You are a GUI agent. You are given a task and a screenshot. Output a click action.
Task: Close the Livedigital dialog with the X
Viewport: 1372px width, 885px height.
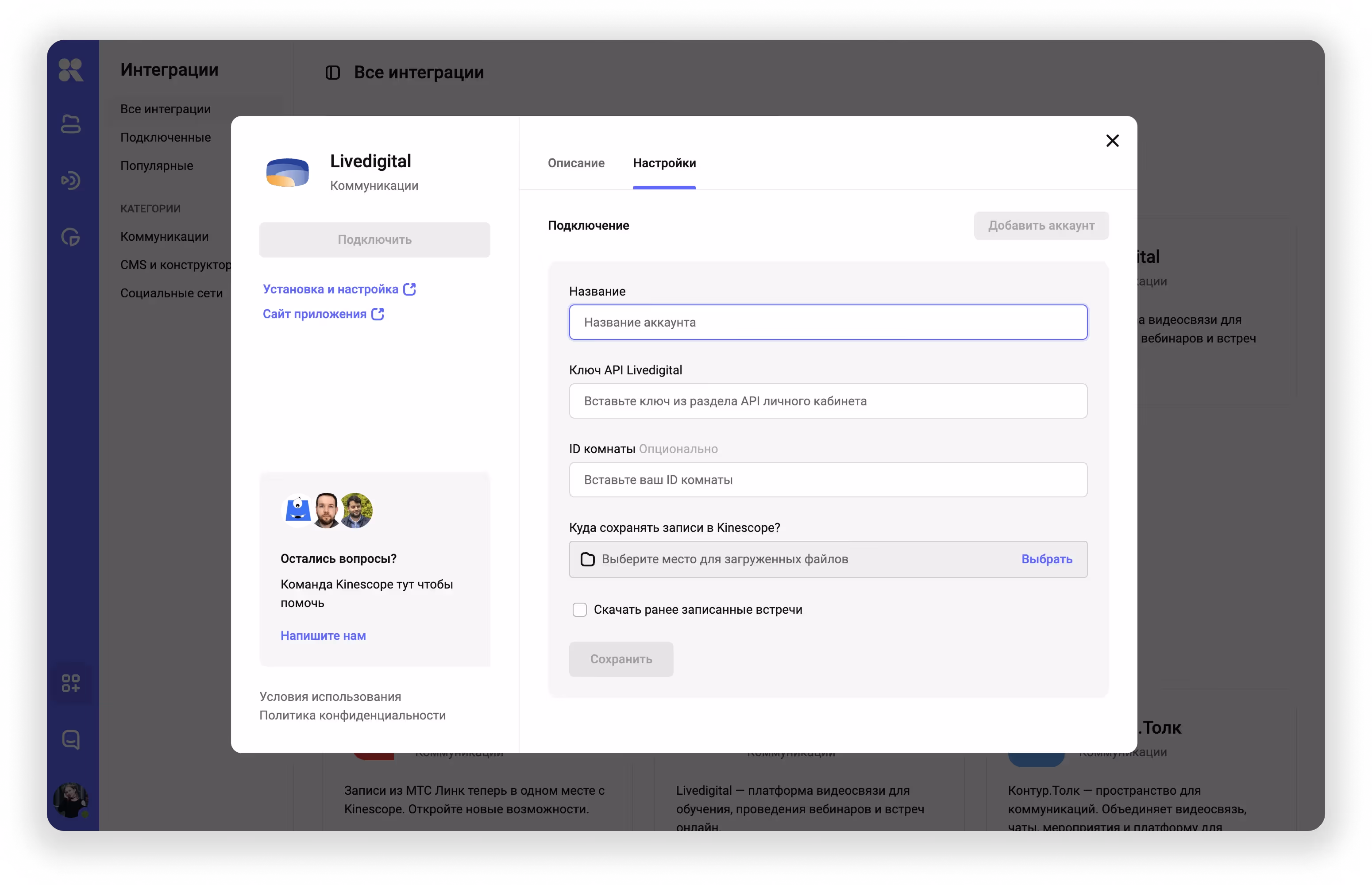click(x=1112, y=141)
